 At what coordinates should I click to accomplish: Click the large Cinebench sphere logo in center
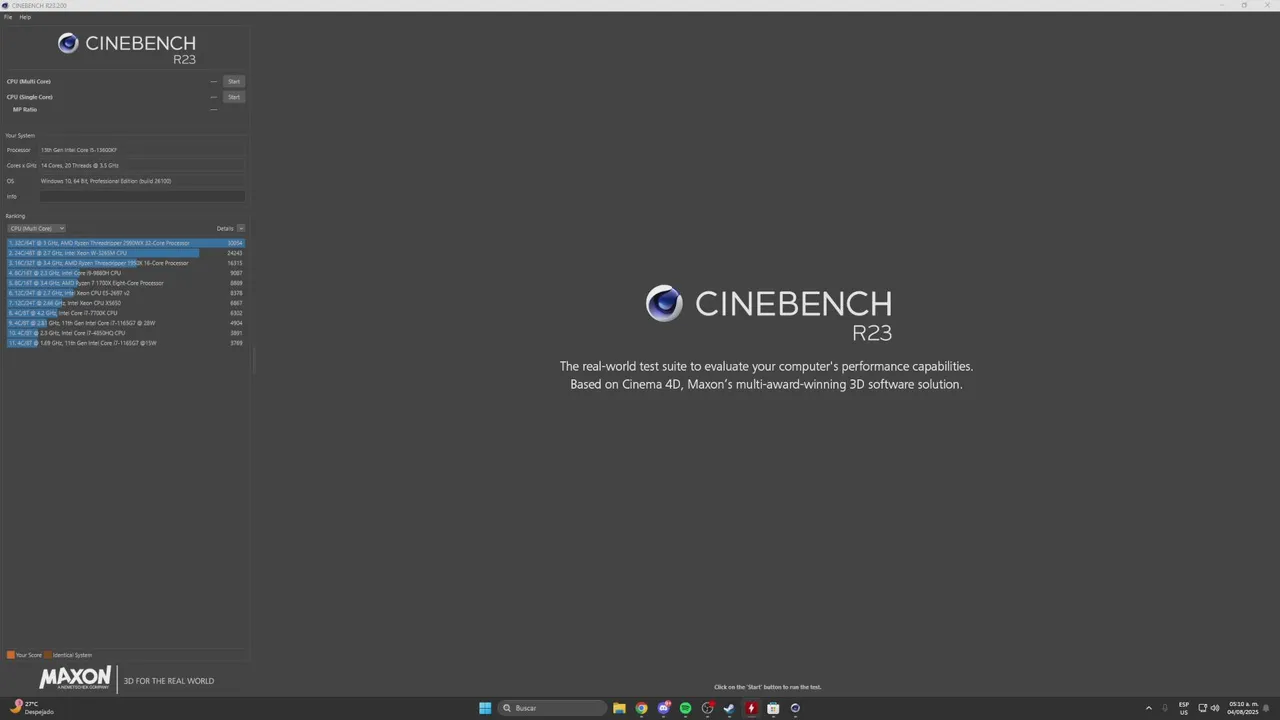pos(664,303)
